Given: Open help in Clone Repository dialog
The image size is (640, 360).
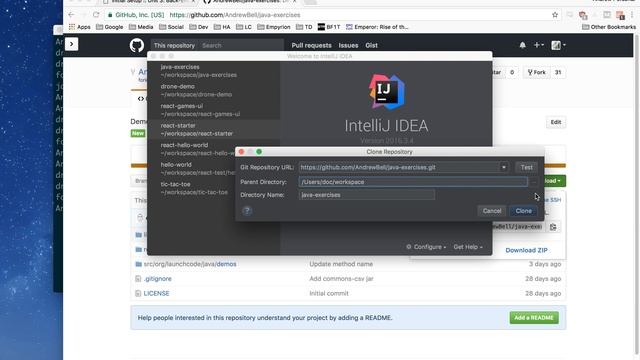Looking at the screenshot, I should [247, 211].
